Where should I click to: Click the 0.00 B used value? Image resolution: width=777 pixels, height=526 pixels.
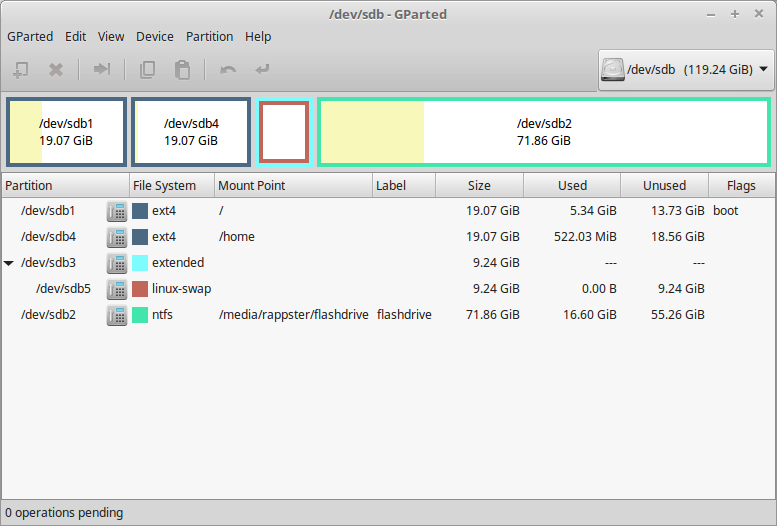point(599,289)
